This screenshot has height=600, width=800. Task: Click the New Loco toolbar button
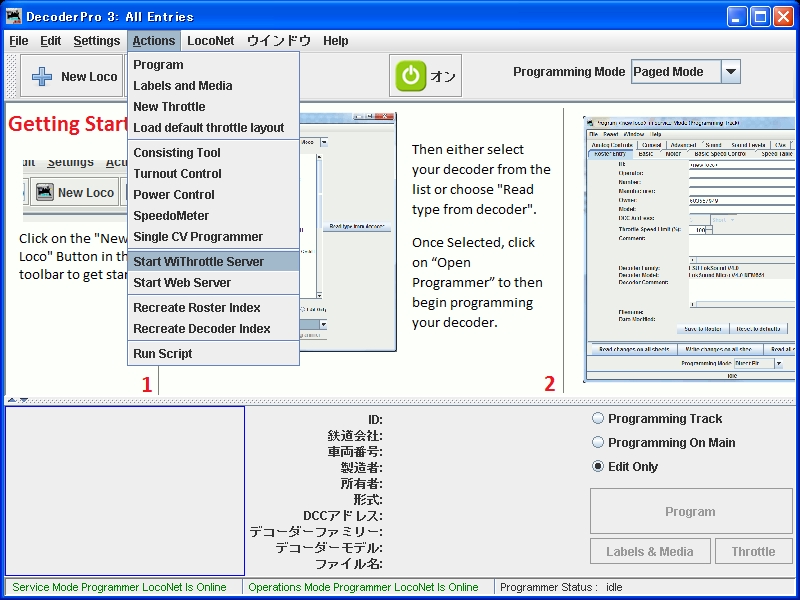(x=72, y=76)
